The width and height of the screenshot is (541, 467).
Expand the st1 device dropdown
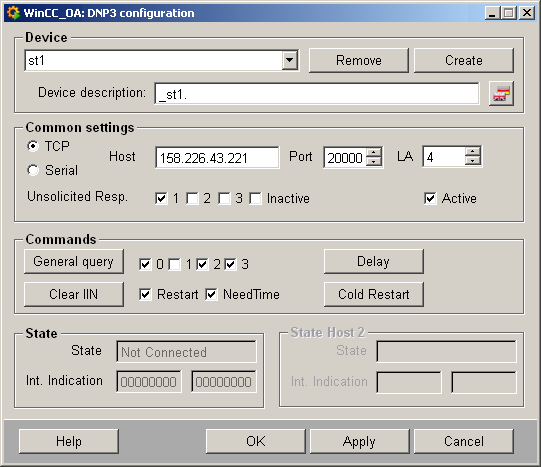tap(289, 61)
